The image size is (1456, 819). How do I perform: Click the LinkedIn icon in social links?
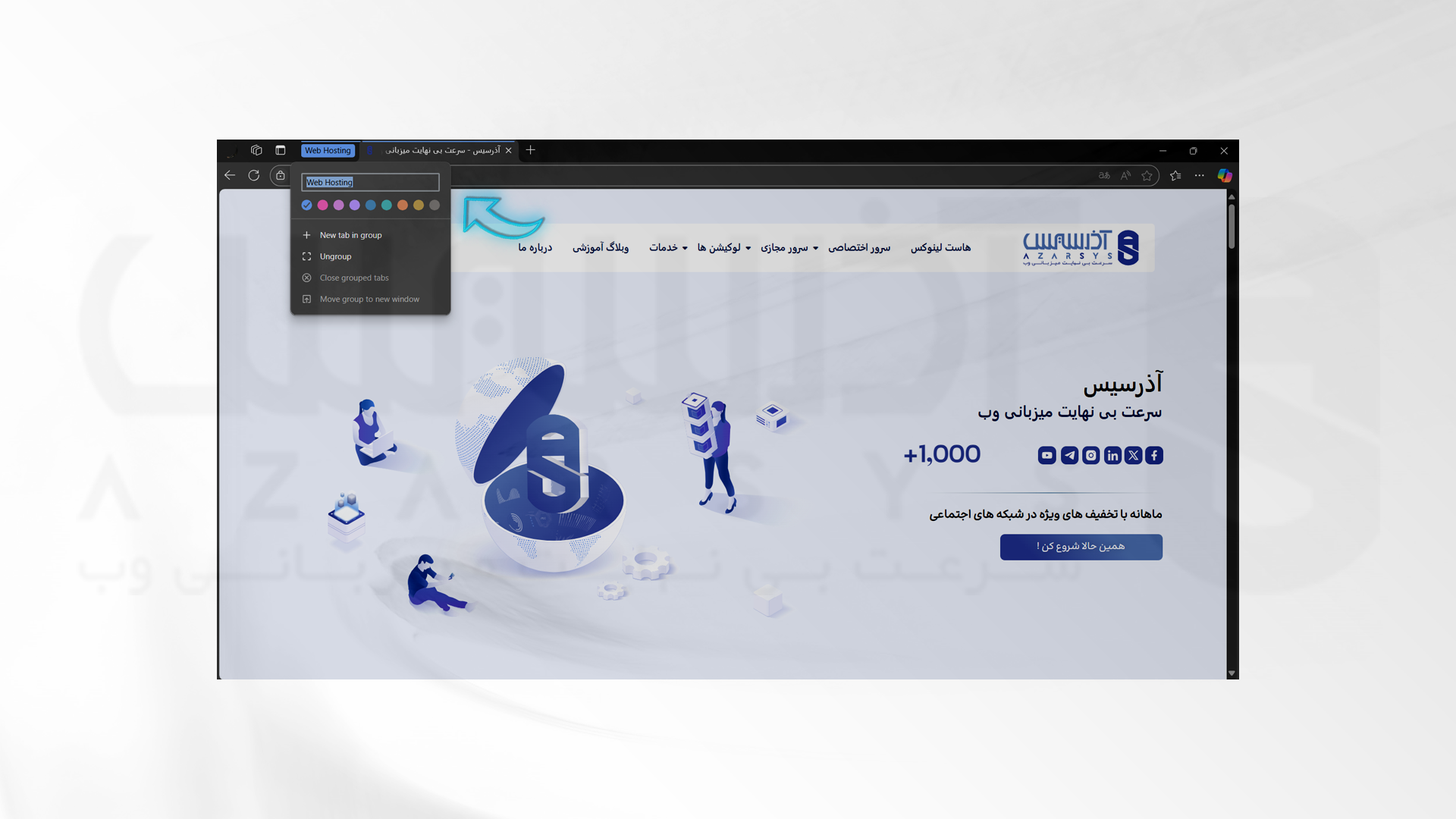click(1111, 455)
